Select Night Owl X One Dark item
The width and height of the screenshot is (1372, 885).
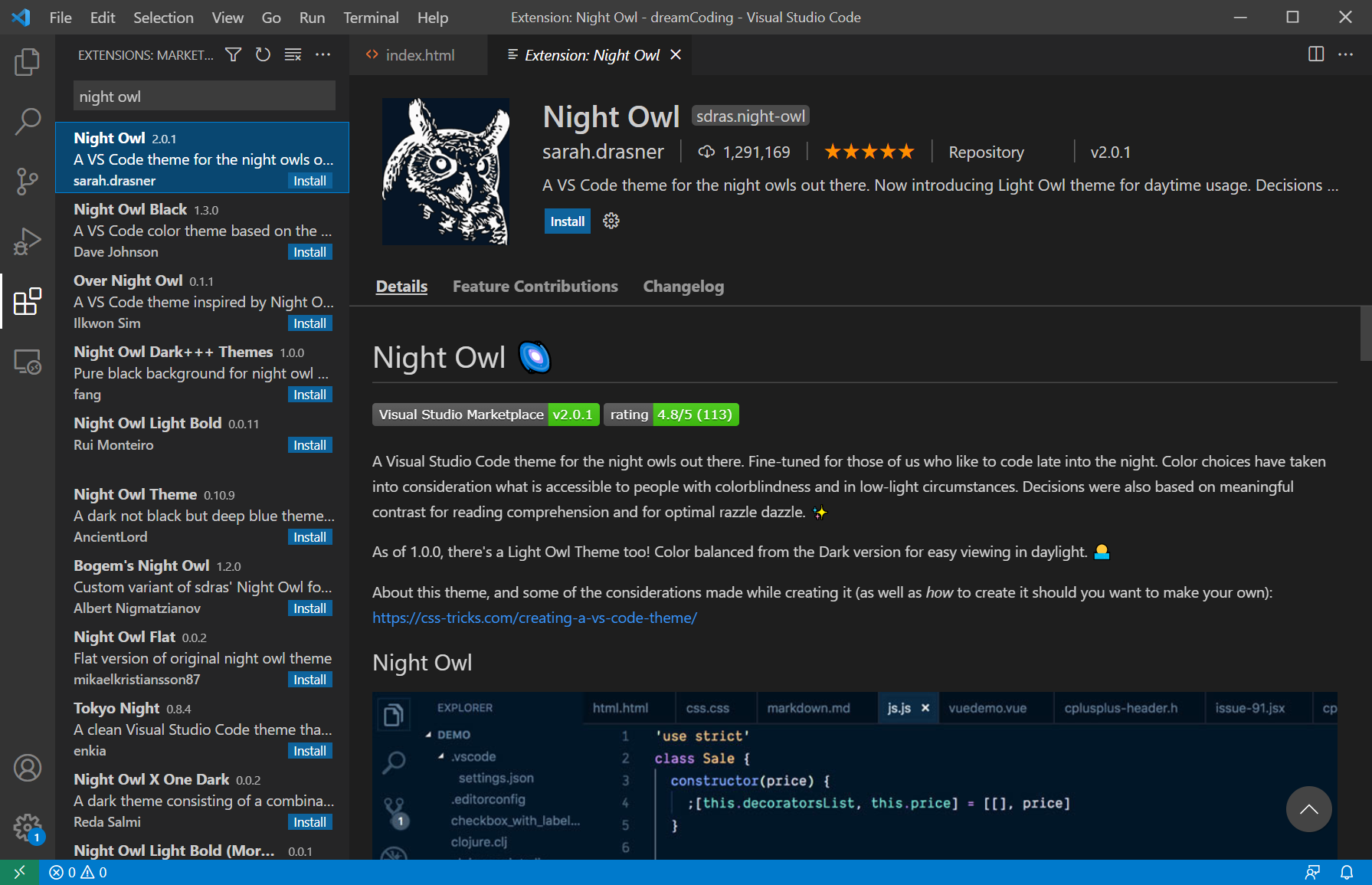[x=202, y=801]
